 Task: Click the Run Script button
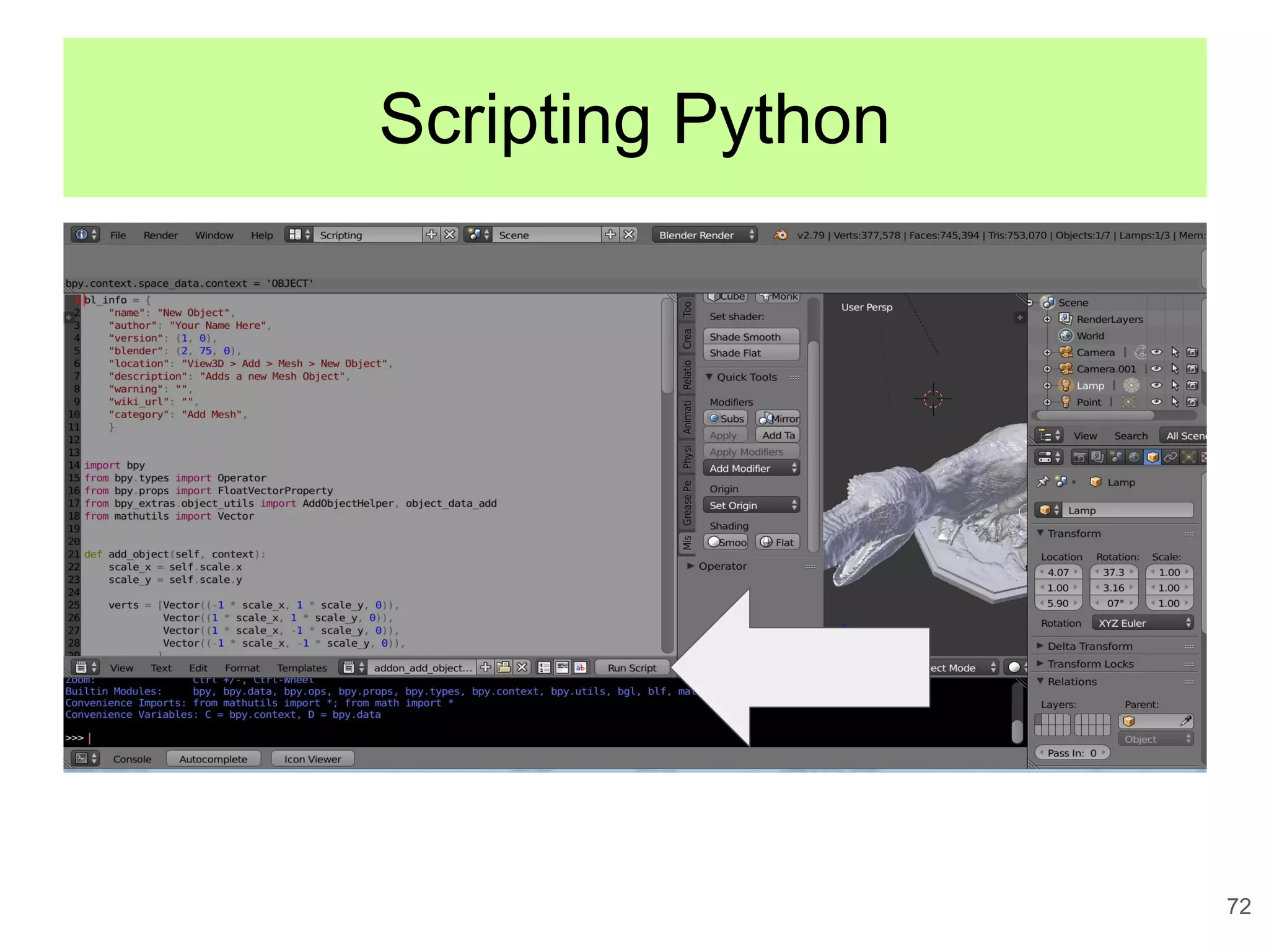[631, 667]
